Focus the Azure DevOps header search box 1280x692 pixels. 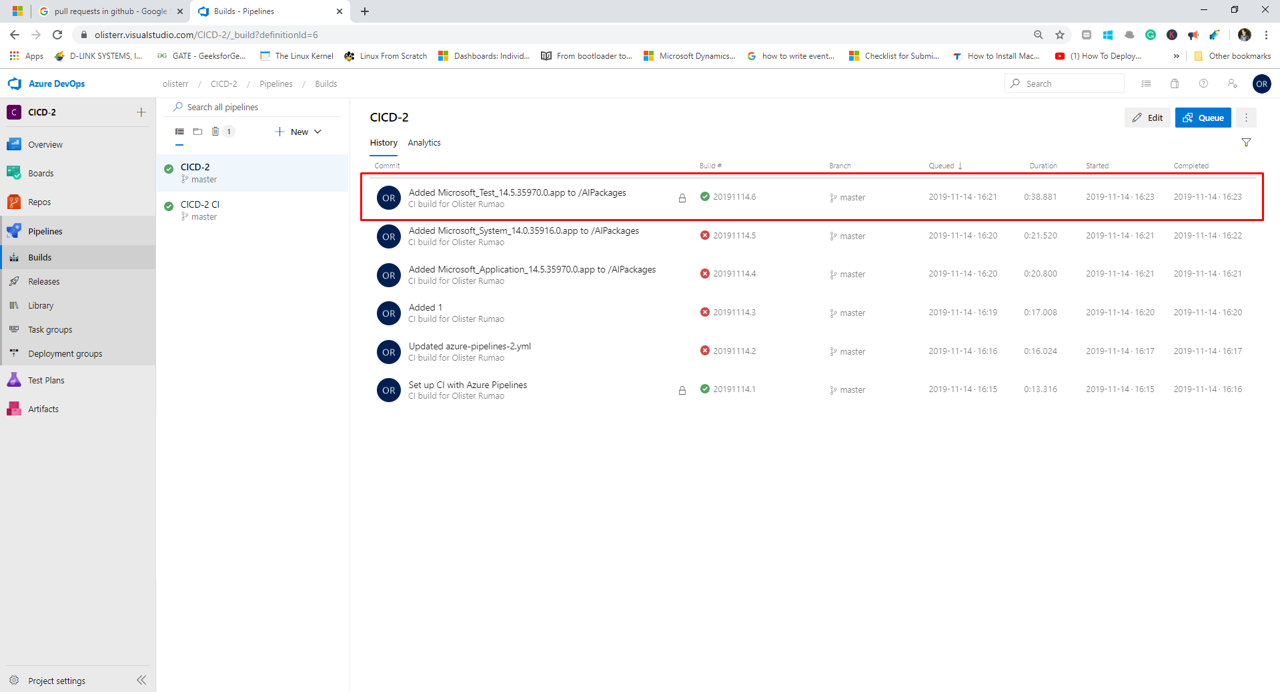coord(1064,84)
